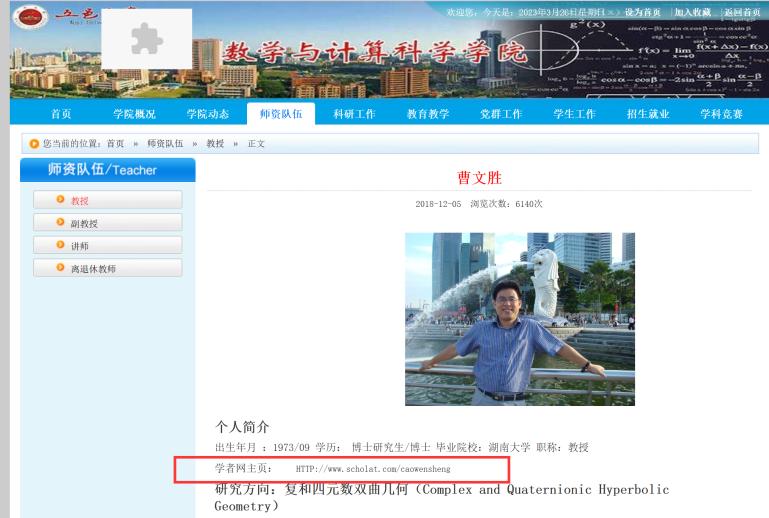This screenshot has height=518, width=769.
Task: Select the 科研工作 navigation tab
Action: pyautogui.click(x=354, y=114)
